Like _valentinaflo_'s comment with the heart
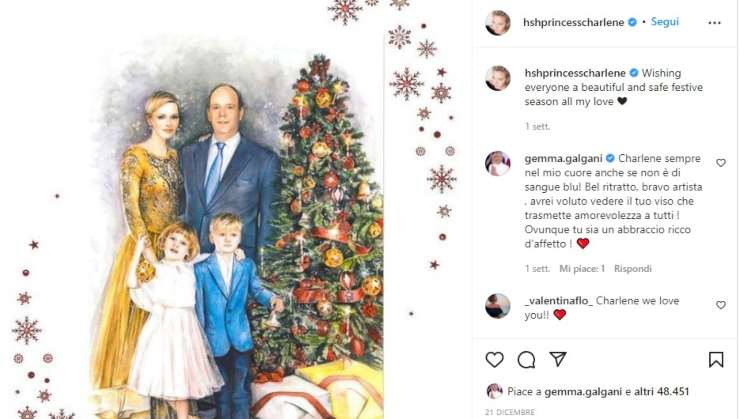Screen dimensions: 740x419 pos(721,305)
